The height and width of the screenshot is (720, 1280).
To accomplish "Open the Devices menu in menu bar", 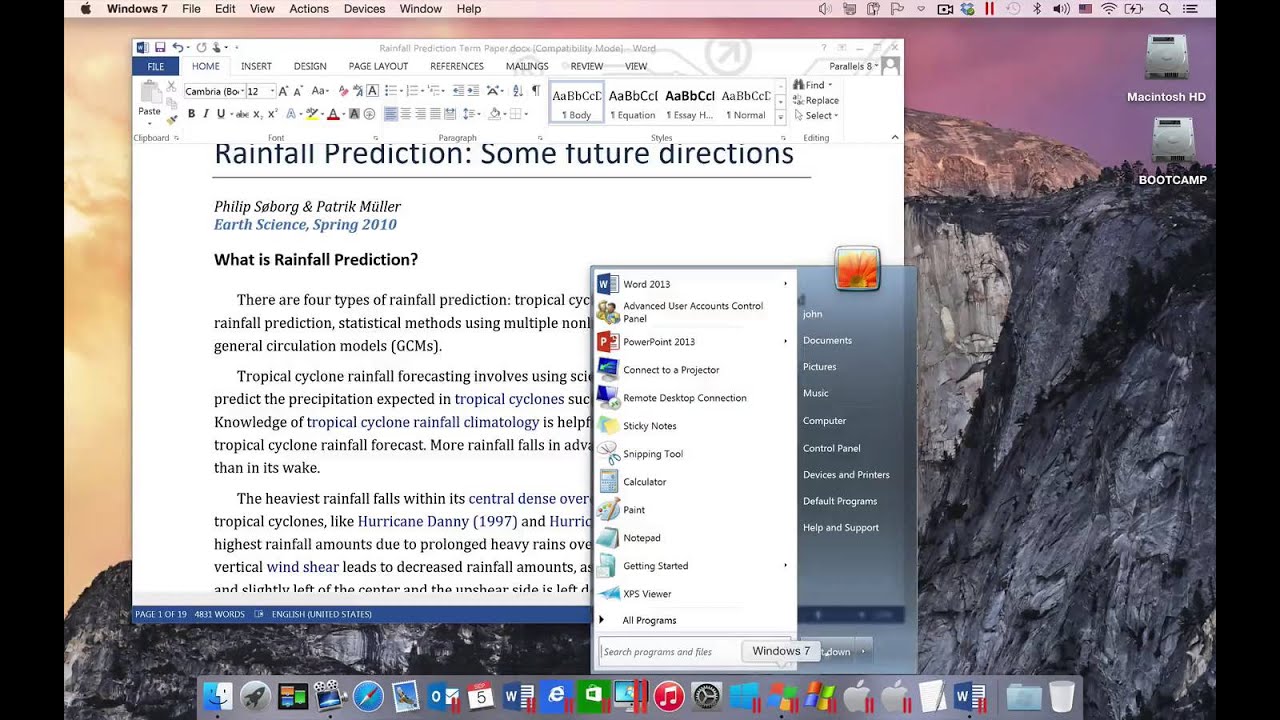I will [364, 9].
